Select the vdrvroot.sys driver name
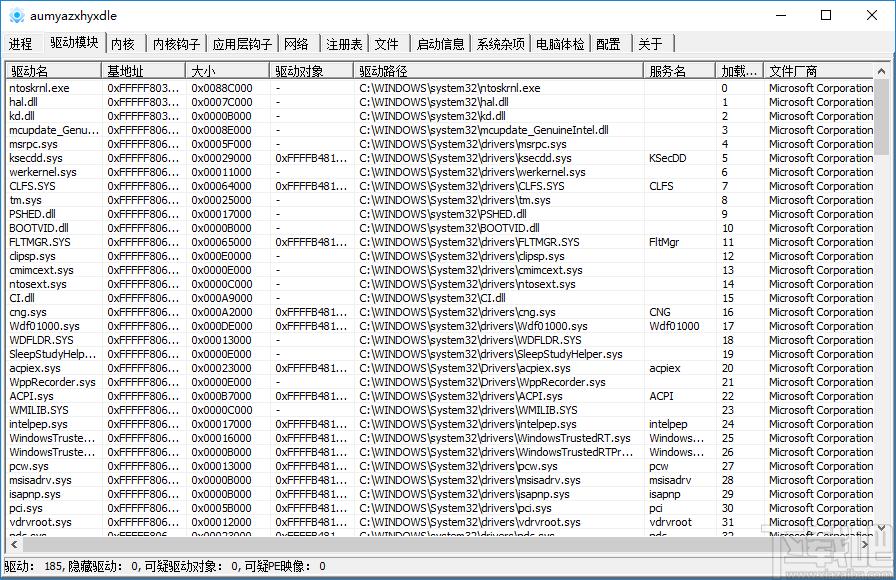This screenshot has width=896, height=580. (x=41, y=522)
